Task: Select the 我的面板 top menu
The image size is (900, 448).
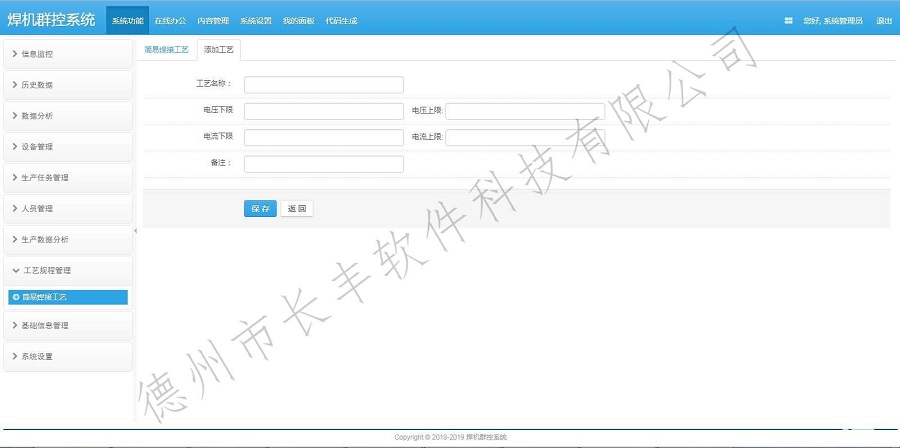Action: coord(298,20)
